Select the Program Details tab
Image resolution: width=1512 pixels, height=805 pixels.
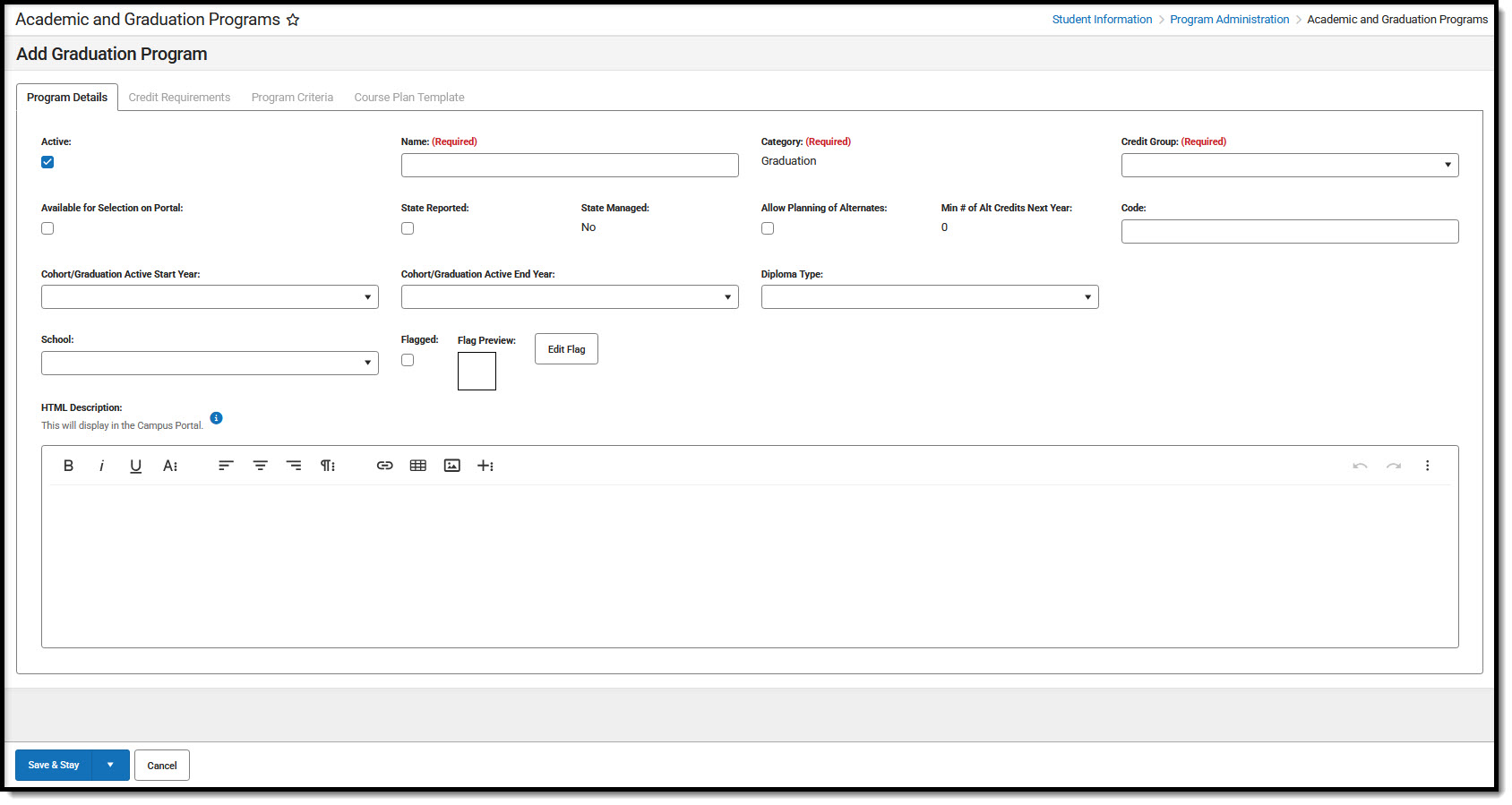pyautogui.click(x=67, y=98)
